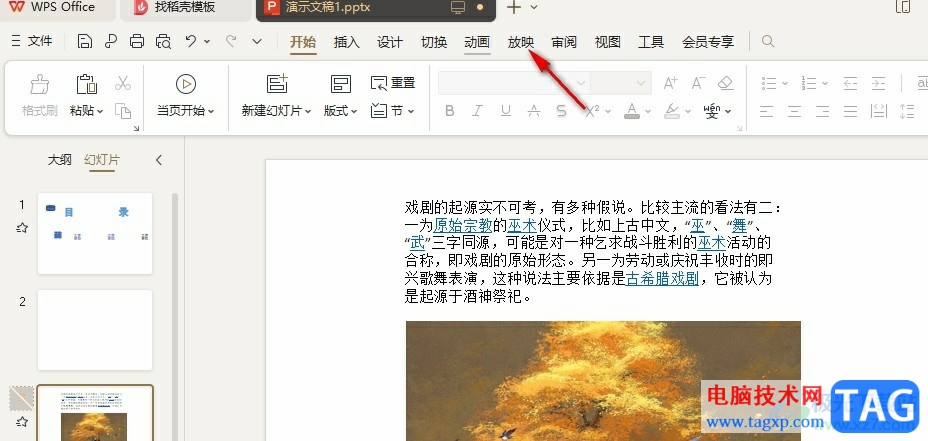The height and width of the screenshot is (441, 928).
Task: Click the Clear Formatting eraser icon
Action: (726, 83)
